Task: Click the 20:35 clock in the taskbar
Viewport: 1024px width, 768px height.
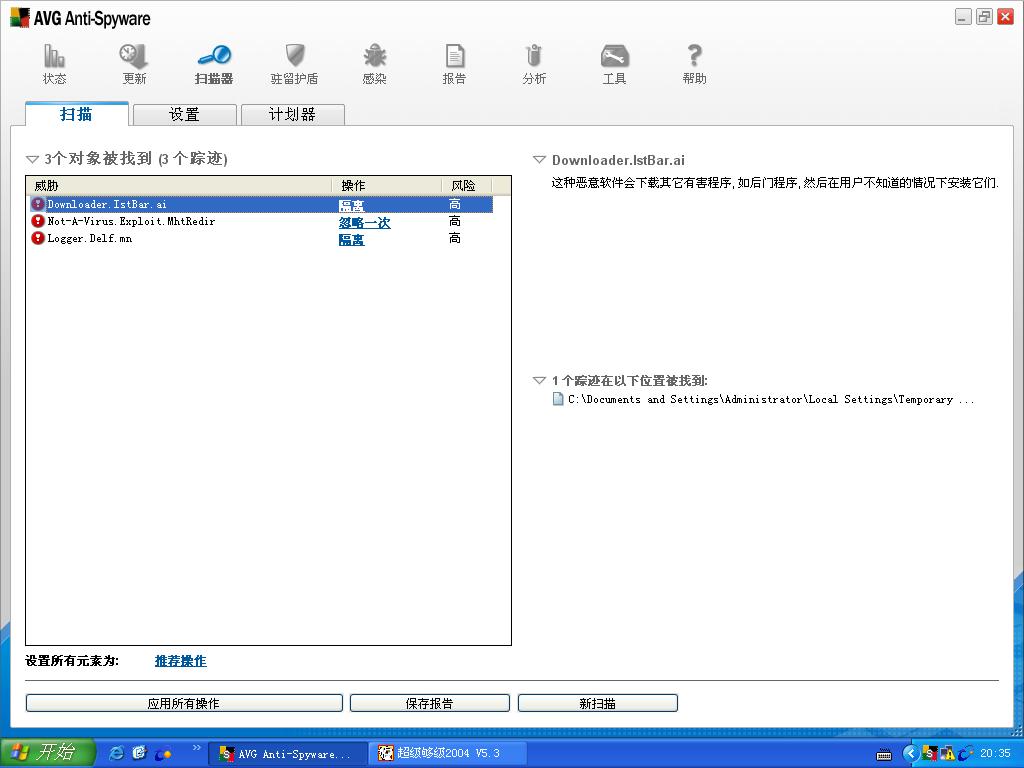Action: 995,754
